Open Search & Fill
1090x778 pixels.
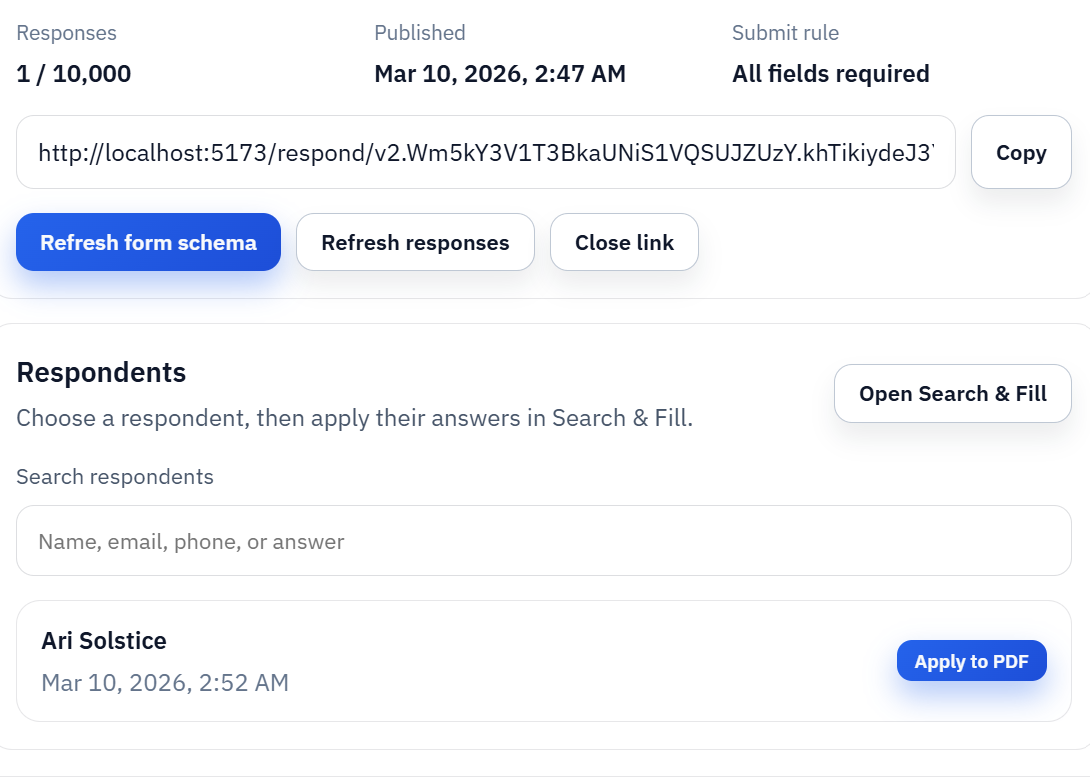(x=951, y=393)
